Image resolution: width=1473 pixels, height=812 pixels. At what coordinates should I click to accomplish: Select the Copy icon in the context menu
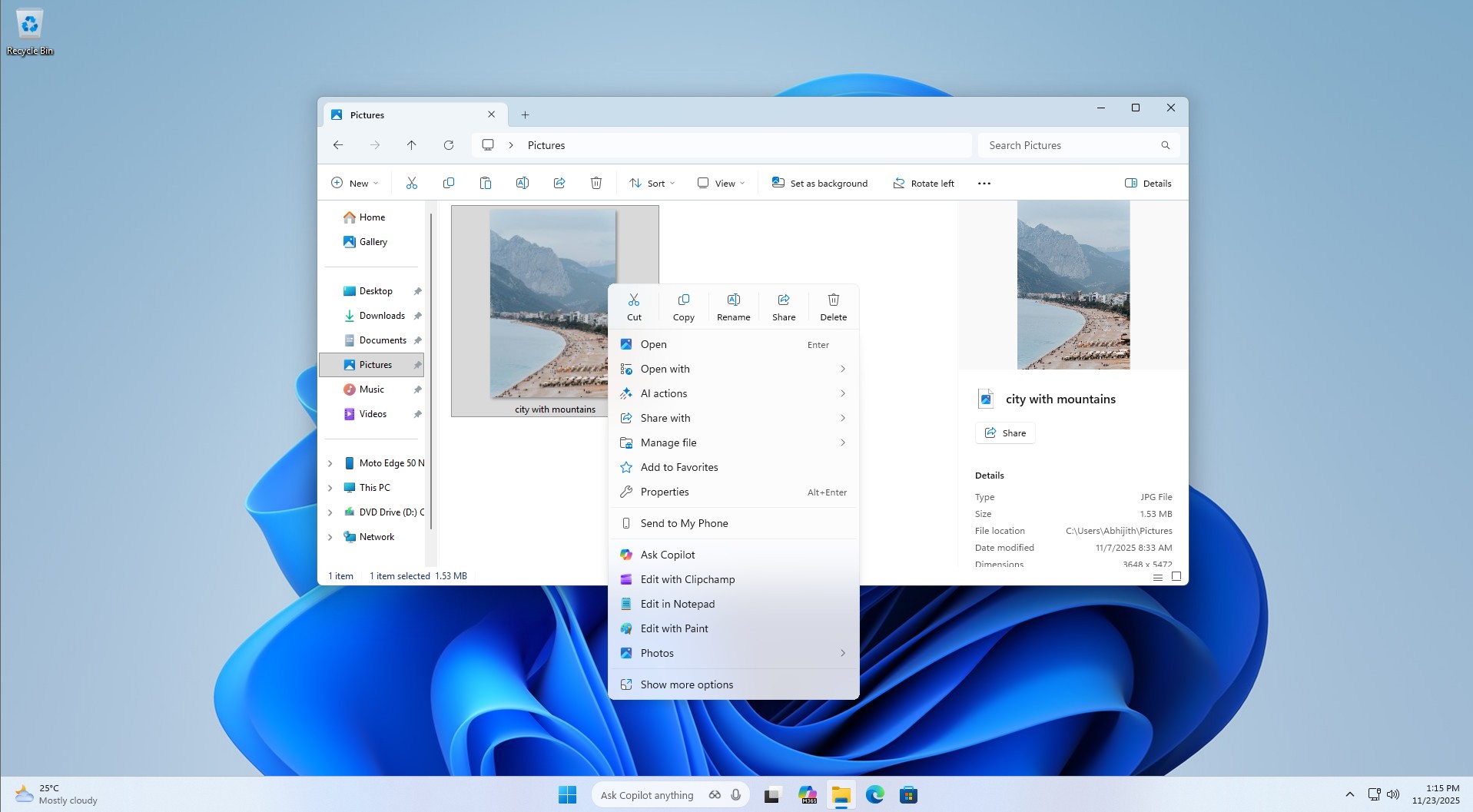click(683, 306)
